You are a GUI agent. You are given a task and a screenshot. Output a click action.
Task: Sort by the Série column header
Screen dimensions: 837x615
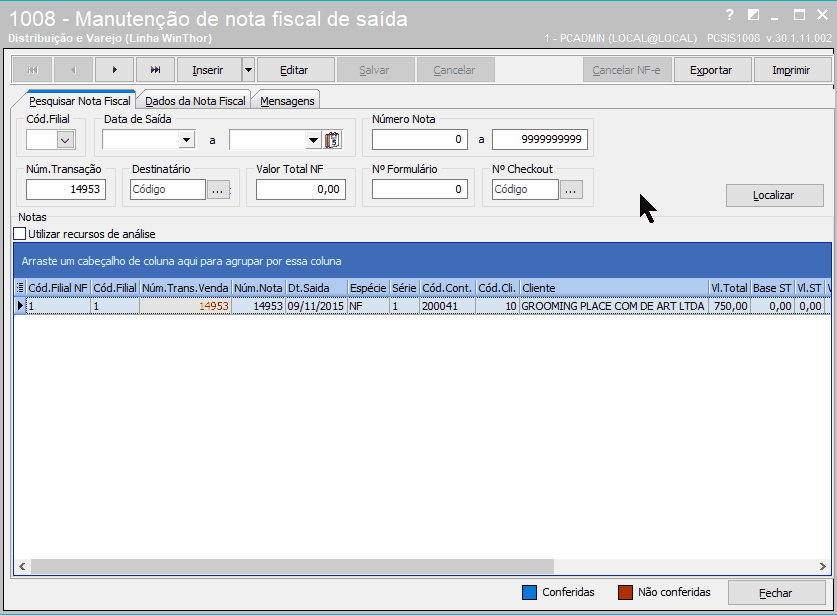[405, 288]
